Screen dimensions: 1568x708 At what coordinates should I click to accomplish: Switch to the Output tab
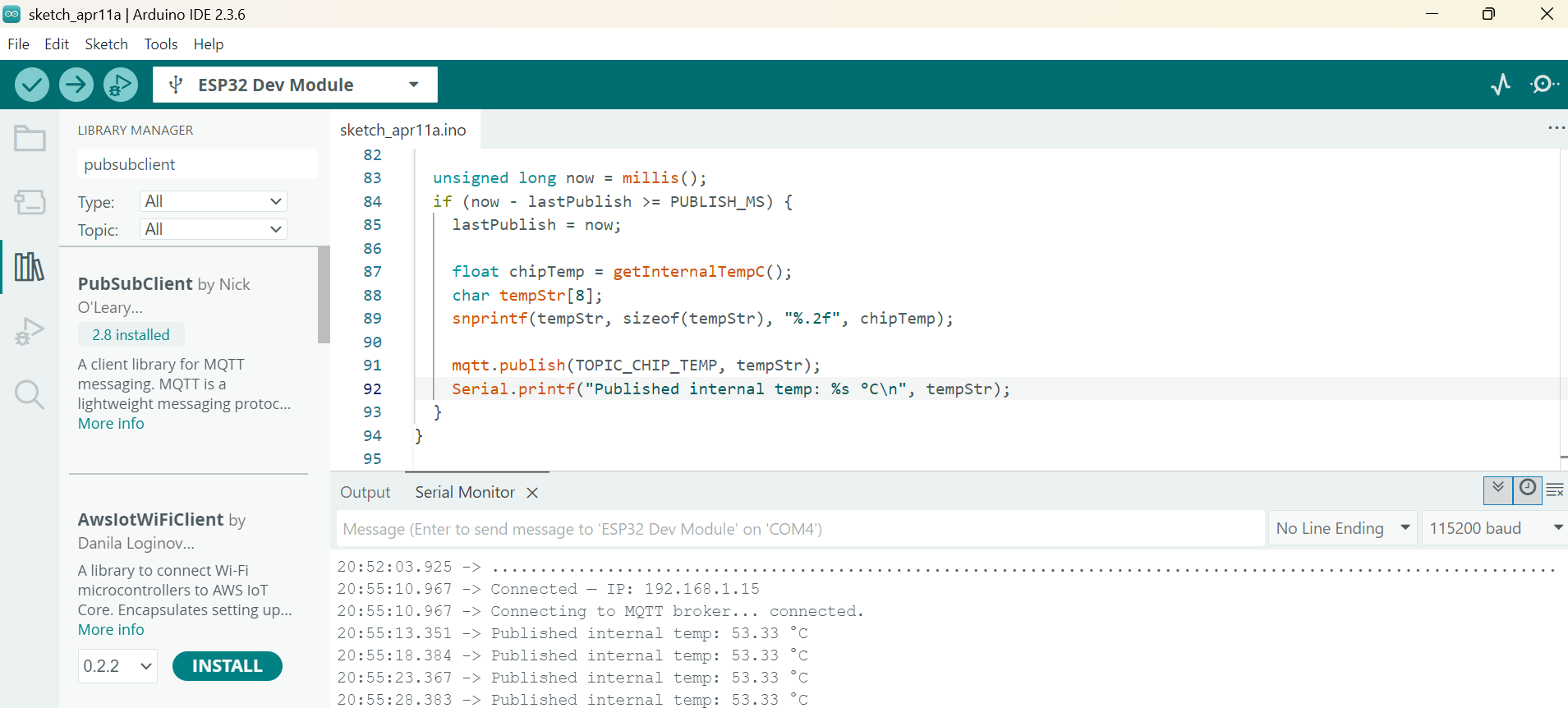pos(366,492)
